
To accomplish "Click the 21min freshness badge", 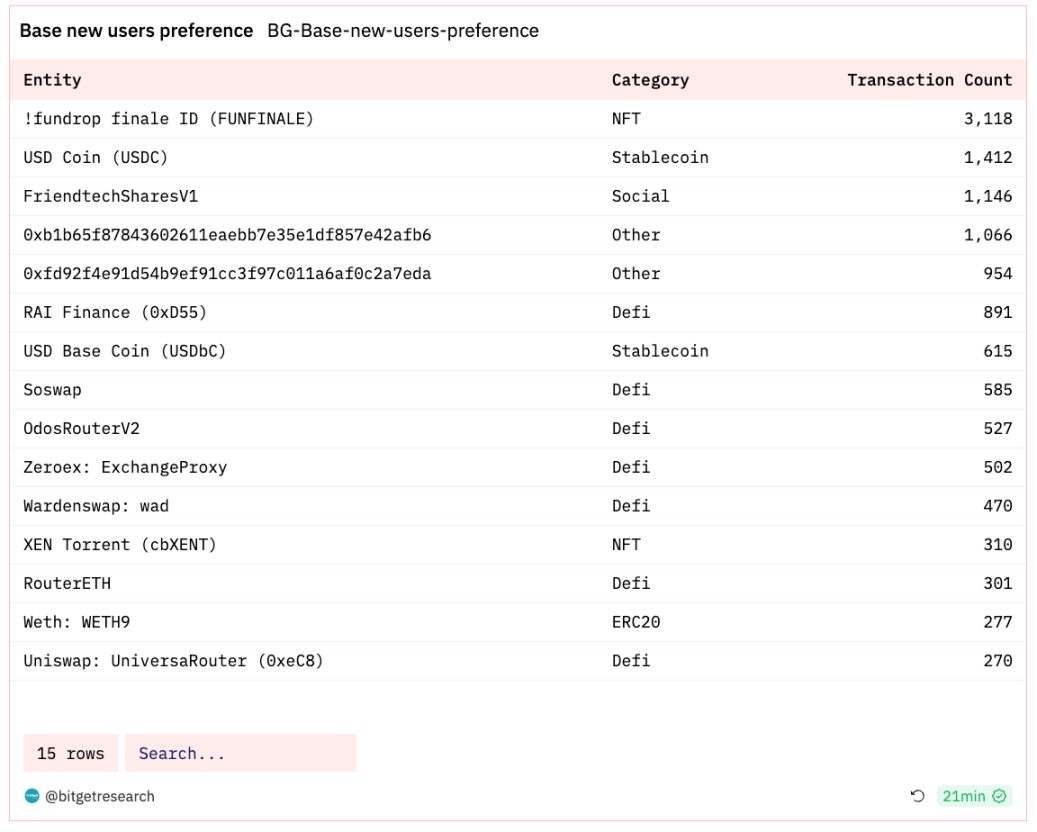I will coord(974,796).
